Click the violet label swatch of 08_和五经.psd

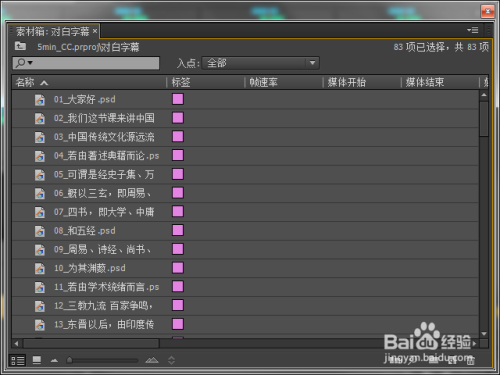point(178,230)
